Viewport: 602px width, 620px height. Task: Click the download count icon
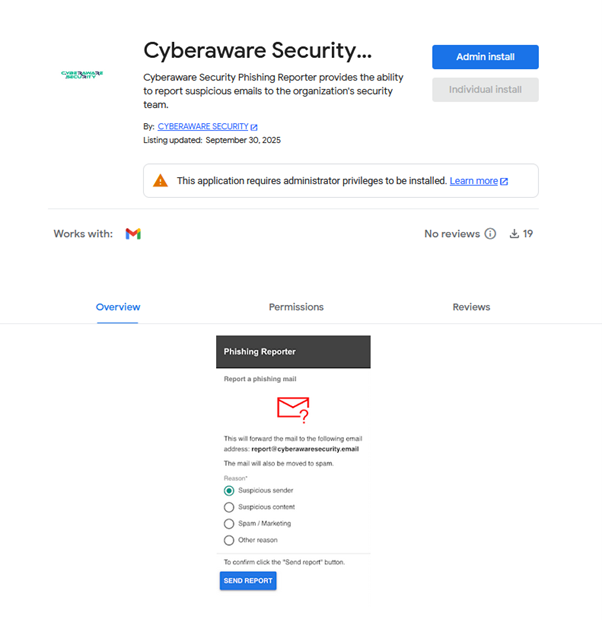coord(515,234)
